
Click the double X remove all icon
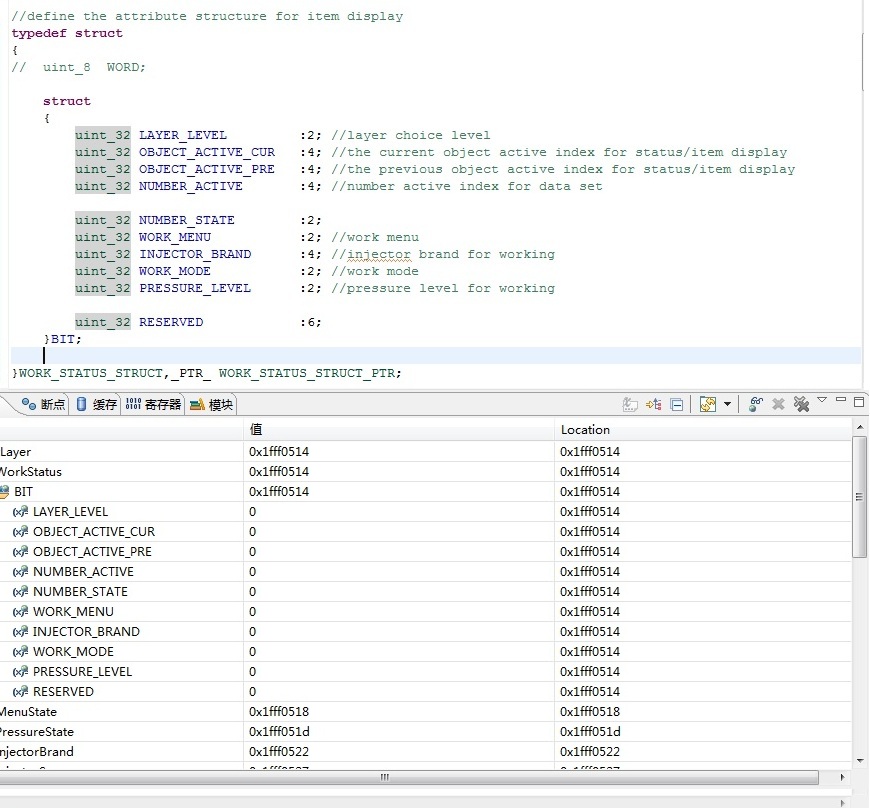point(800,404)
